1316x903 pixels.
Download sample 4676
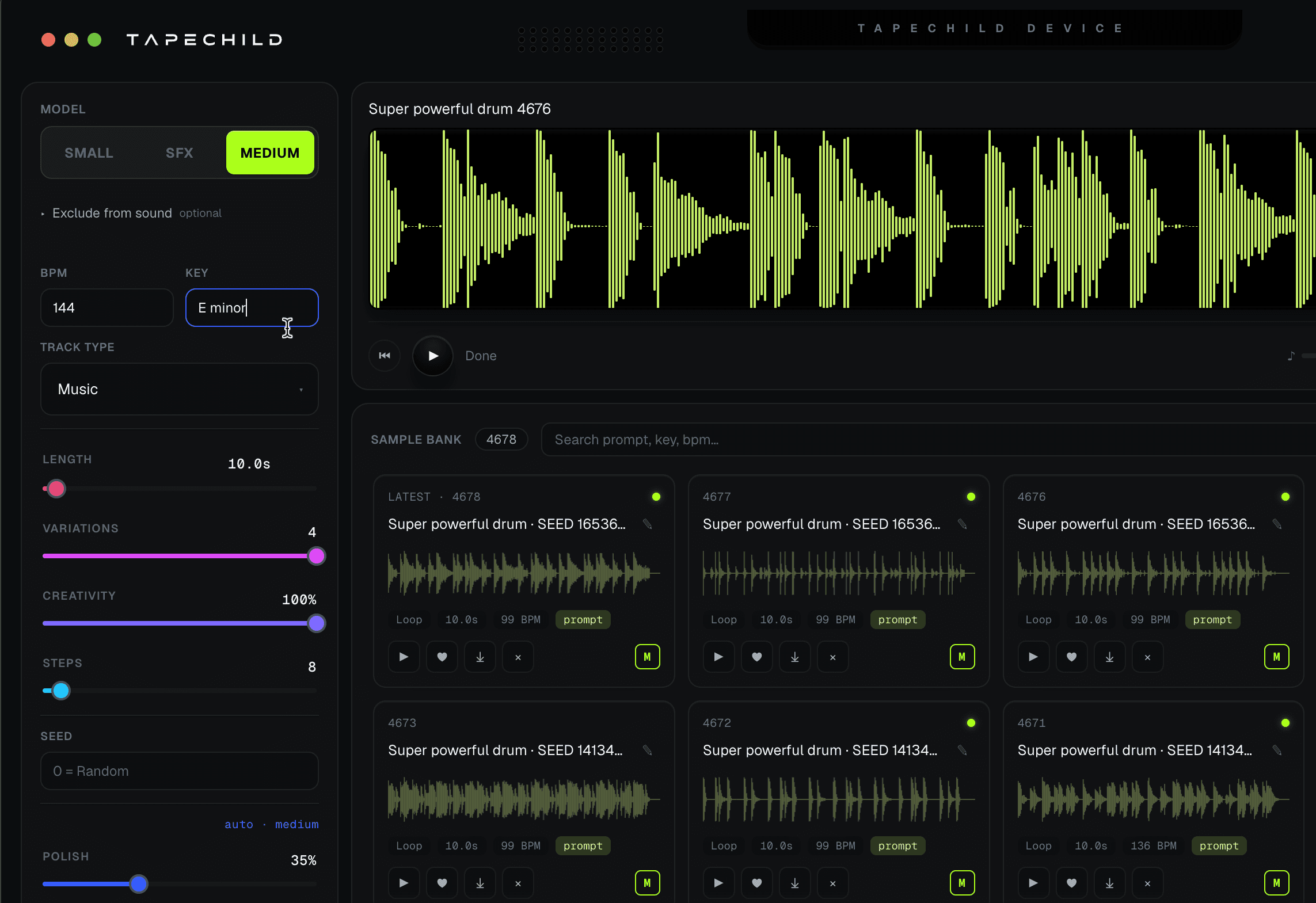(x=1110, y=657)
